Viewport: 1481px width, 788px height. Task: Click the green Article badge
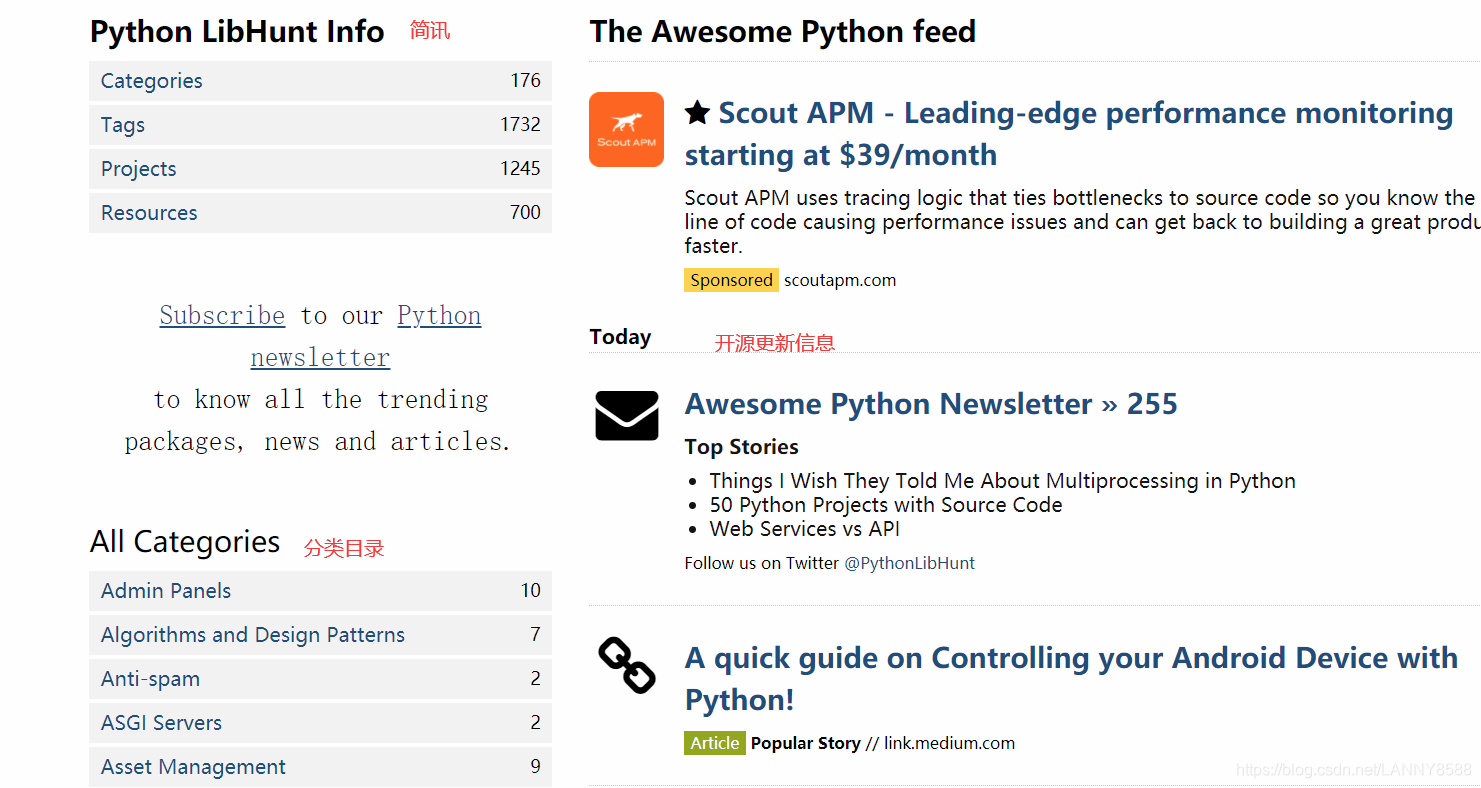point(715,743)
